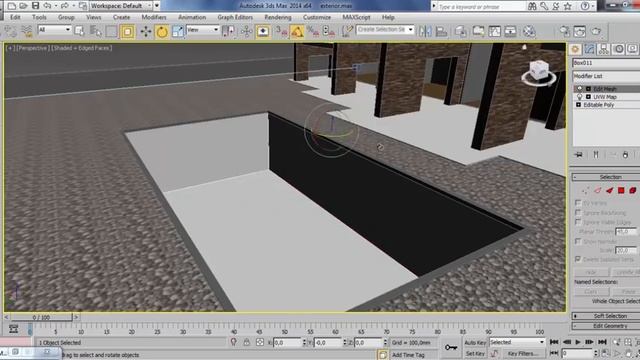Toggle the Percent Snap icon
The width and height of the screenshot is (640, 360).
[313, 31]
